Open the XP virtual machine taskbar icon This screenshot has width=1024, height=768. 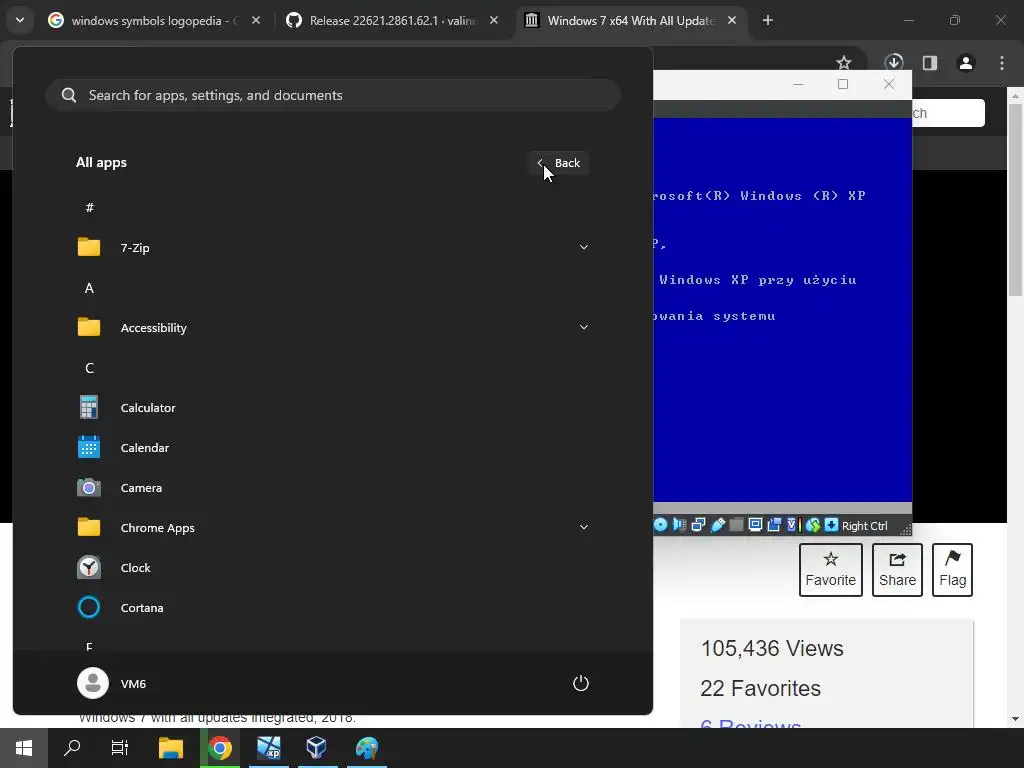coord(268,748)
